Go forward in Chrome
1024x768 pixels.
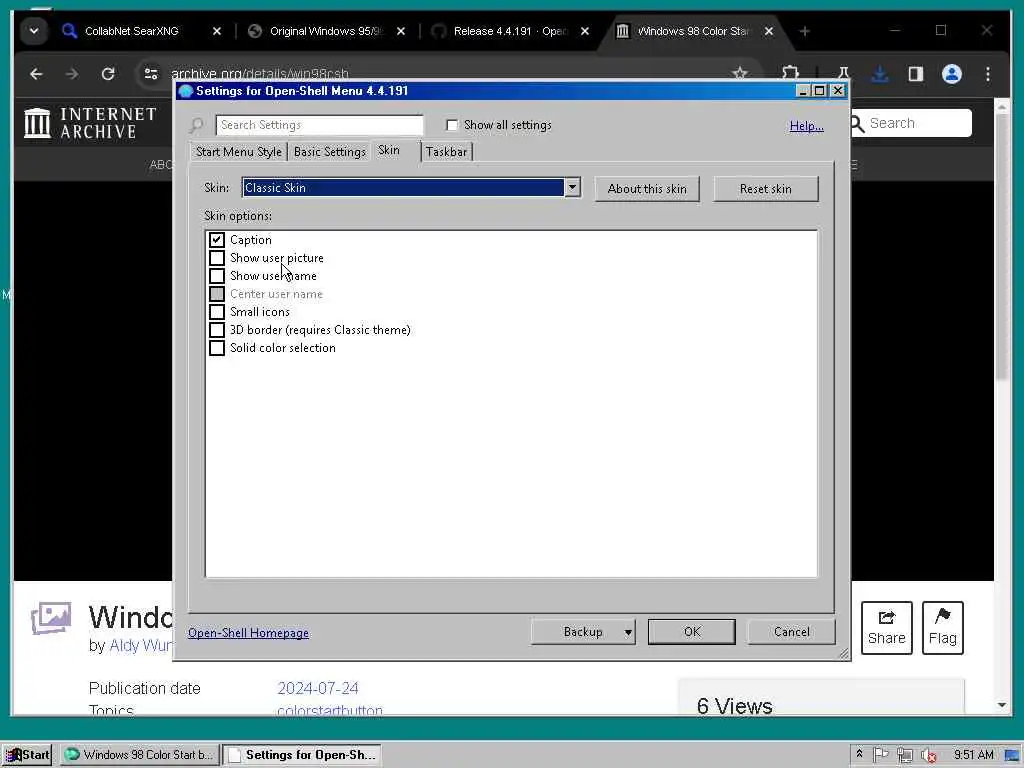point(72,74)
